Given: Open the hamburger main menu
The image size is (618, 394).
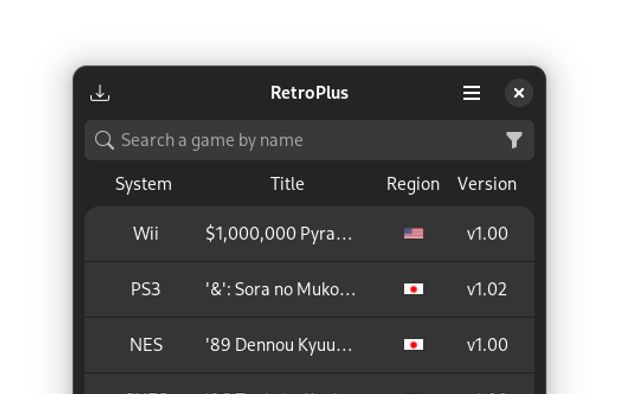Looking at the screenshot, I should pyautogui.click(x=471, y=93).
